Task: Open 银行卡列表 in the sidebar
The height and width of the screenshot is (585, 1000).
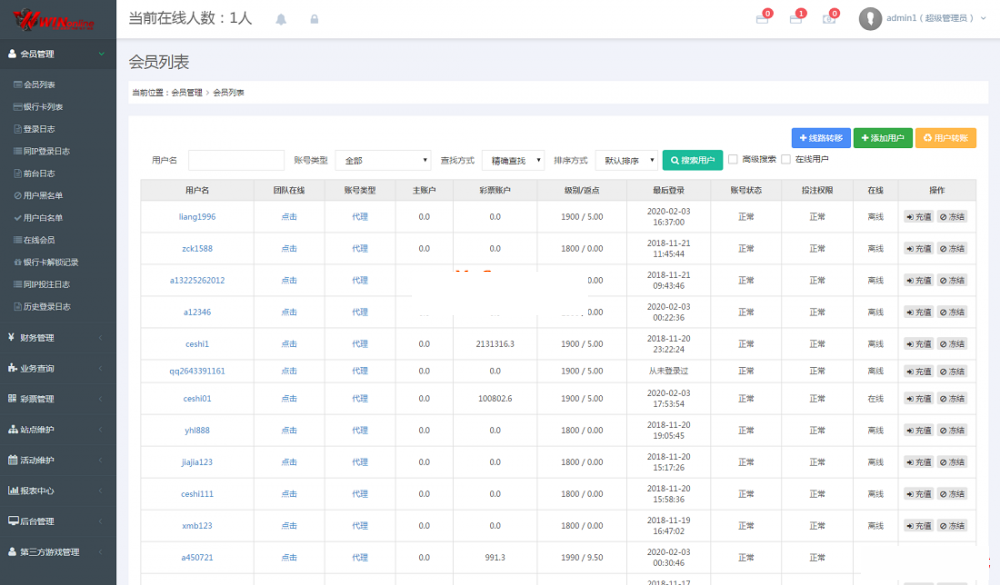Action: 43,107
